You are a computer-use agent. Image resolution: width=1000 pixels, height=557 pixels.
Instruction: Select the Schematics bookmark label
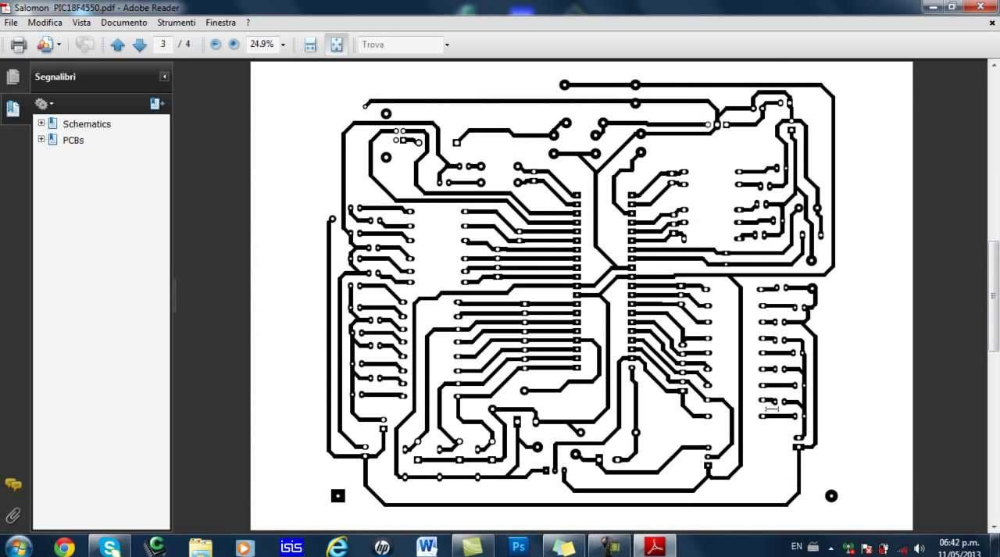tap(87, 124)
